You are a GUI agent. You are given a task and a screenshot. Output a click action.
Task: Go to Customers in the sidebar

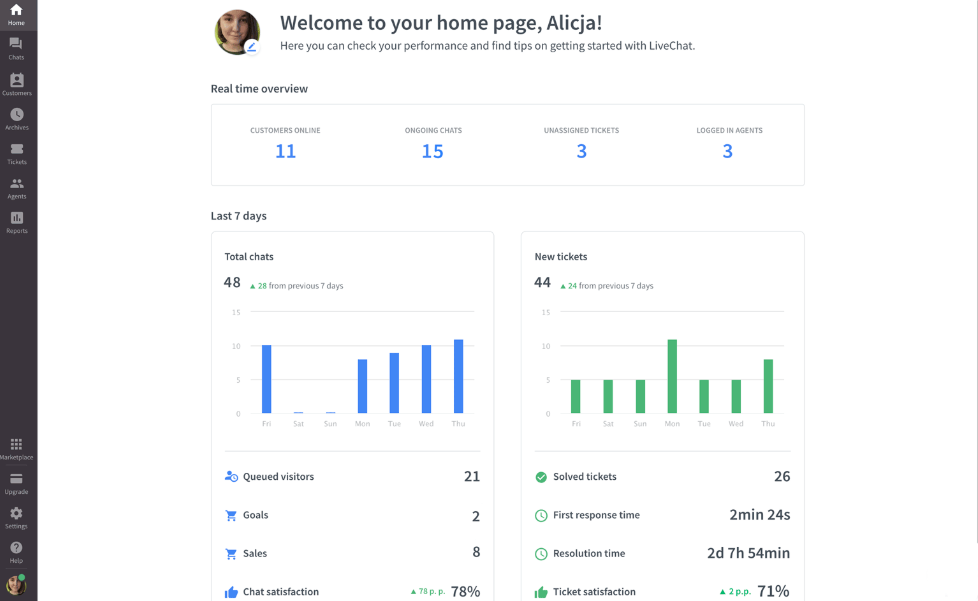16,83
